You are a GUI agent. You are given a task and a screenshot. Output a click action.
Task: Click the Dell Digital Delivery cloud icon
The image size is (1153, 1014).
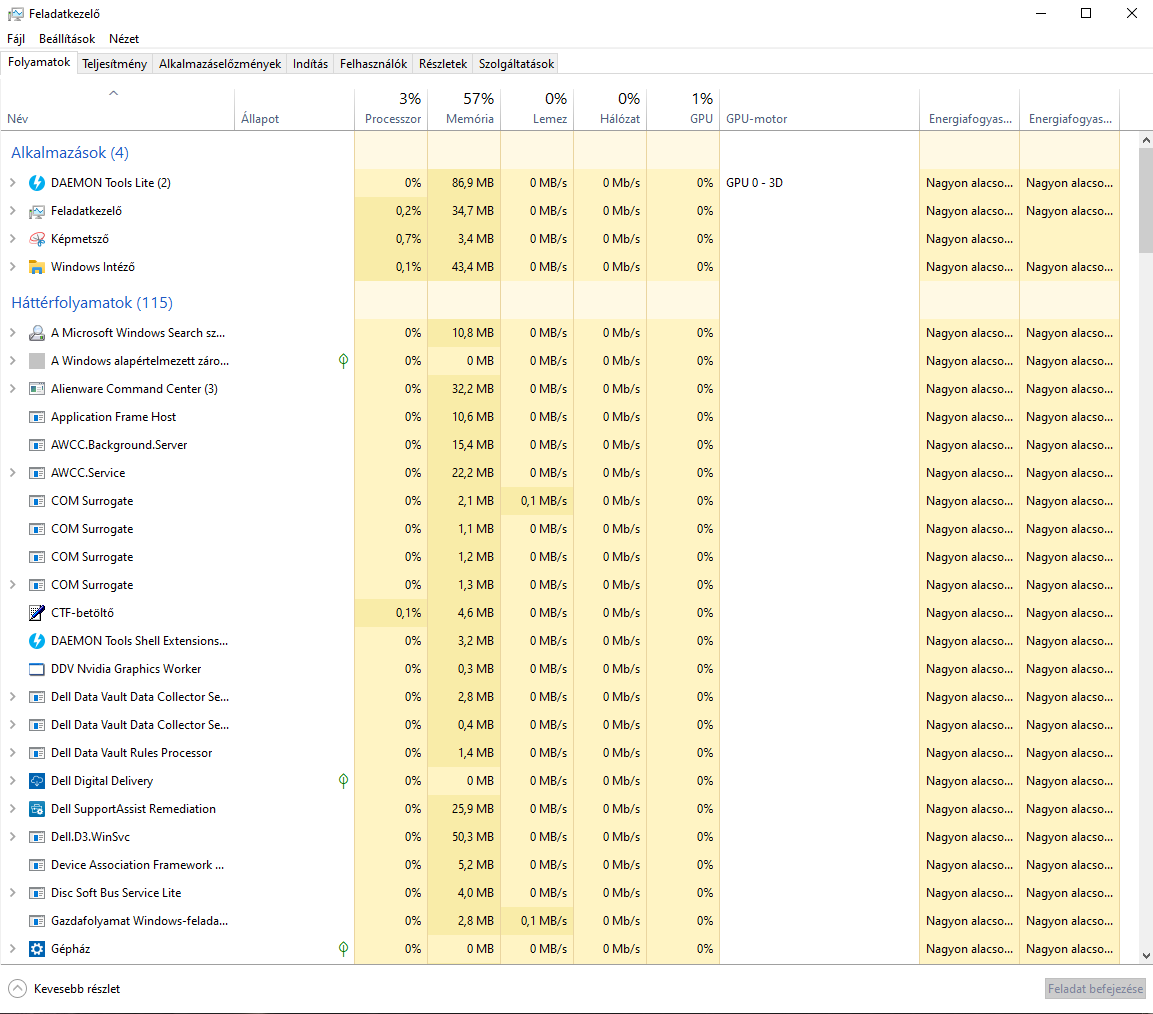(x=37, y=781)
